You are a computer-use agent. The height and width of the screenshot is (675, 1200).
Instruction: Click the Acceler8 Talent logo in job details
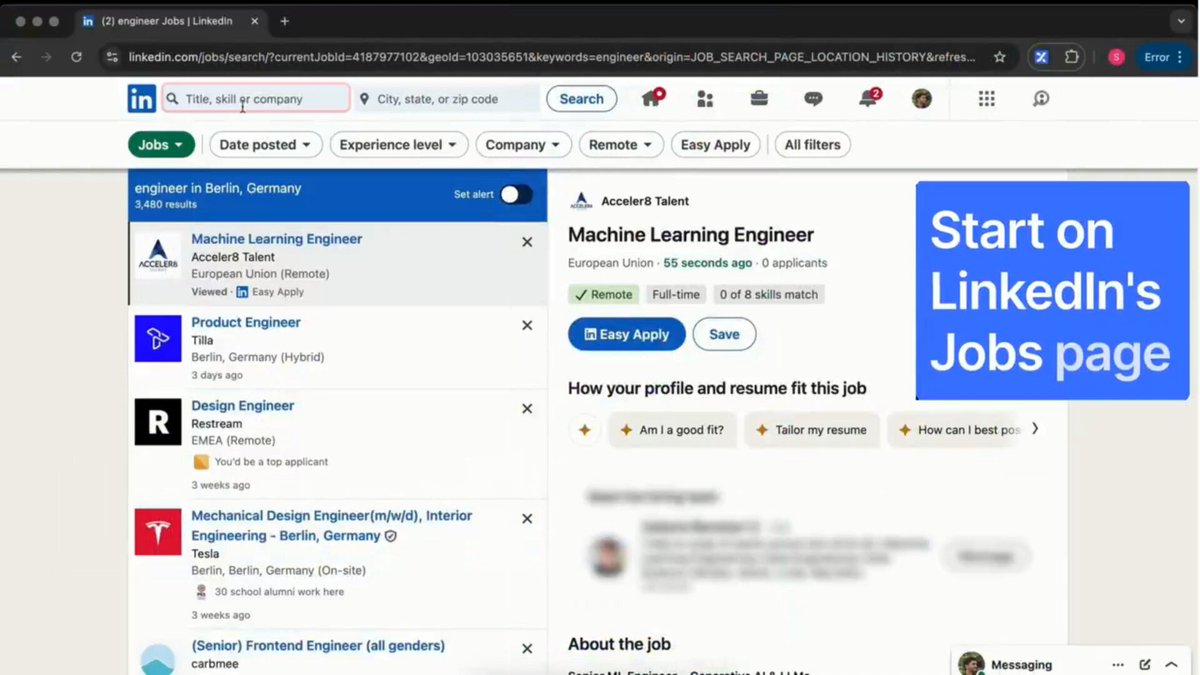[581, 201]
